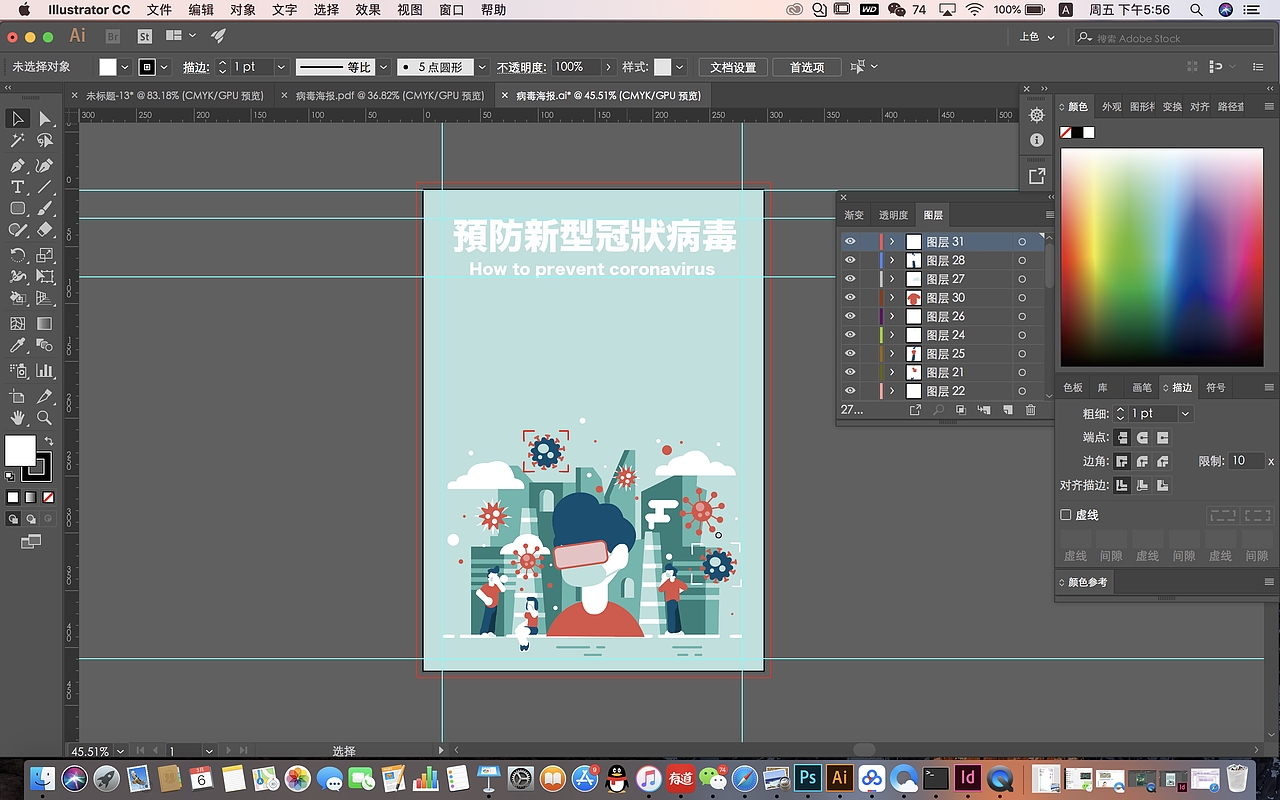
Task: Click the 首选项 preferences button
Action: pos(807,67)
